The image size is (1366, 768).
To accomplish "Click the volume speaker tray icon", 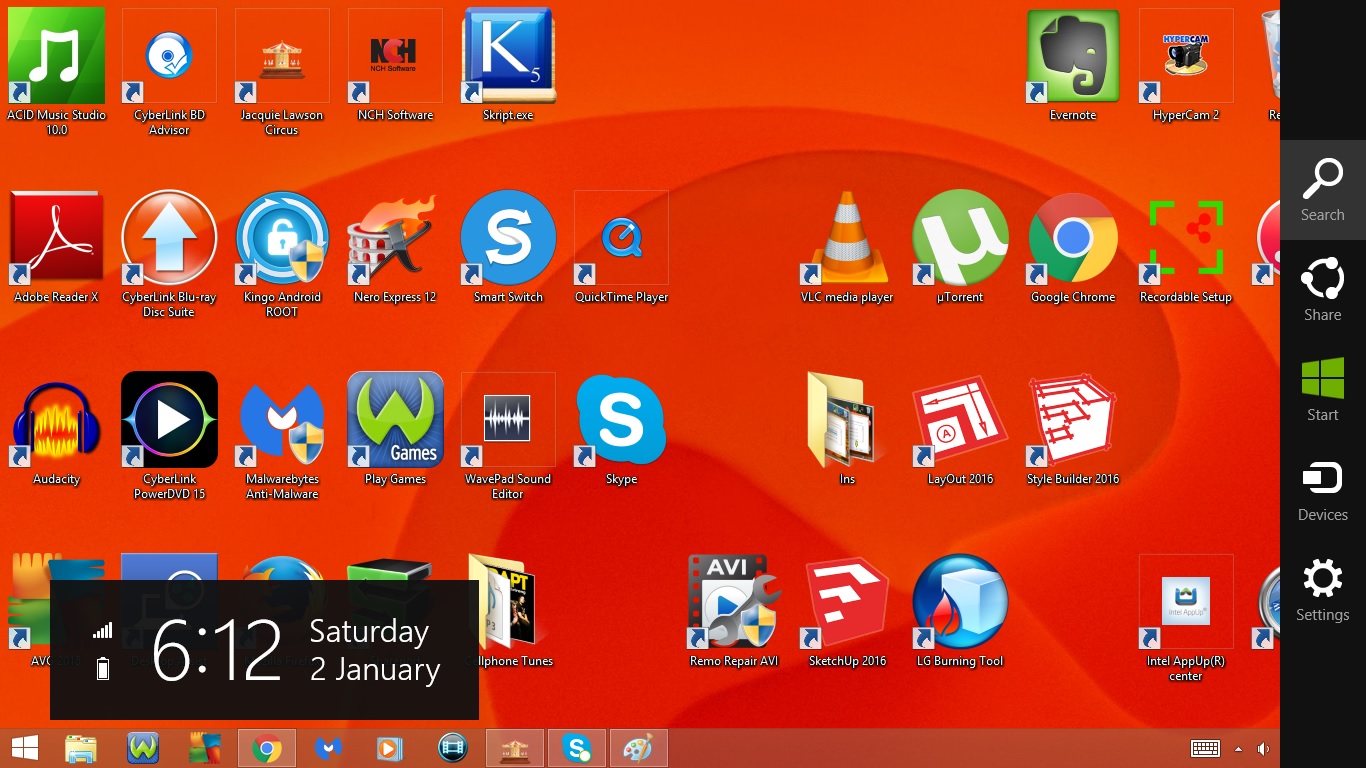I will [x=1264, y=749].
